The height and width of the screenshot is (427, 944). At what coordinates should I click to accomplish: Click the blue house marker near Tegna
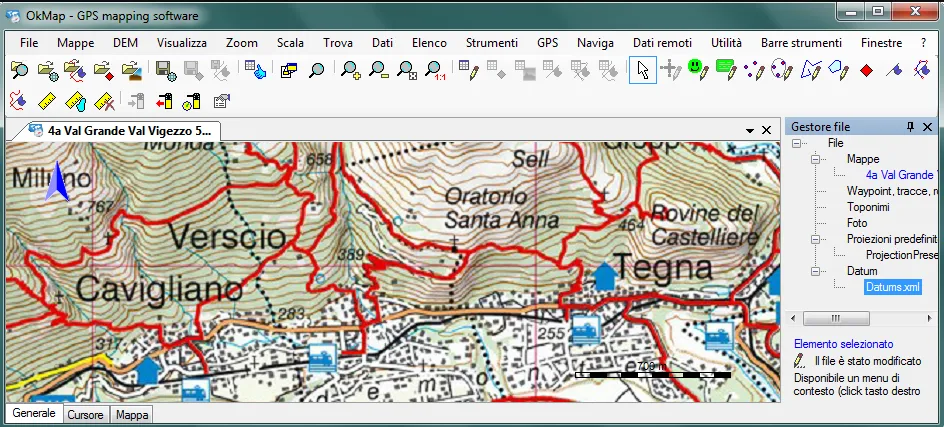tap(604, 276)
